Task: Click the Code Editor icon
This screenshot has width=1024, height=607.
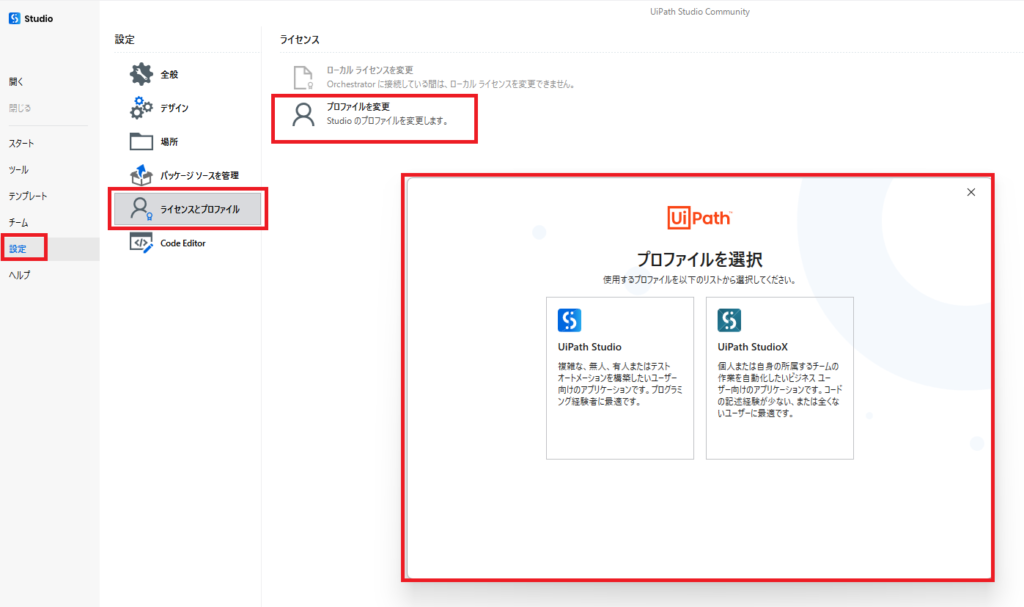Action: 141,243
